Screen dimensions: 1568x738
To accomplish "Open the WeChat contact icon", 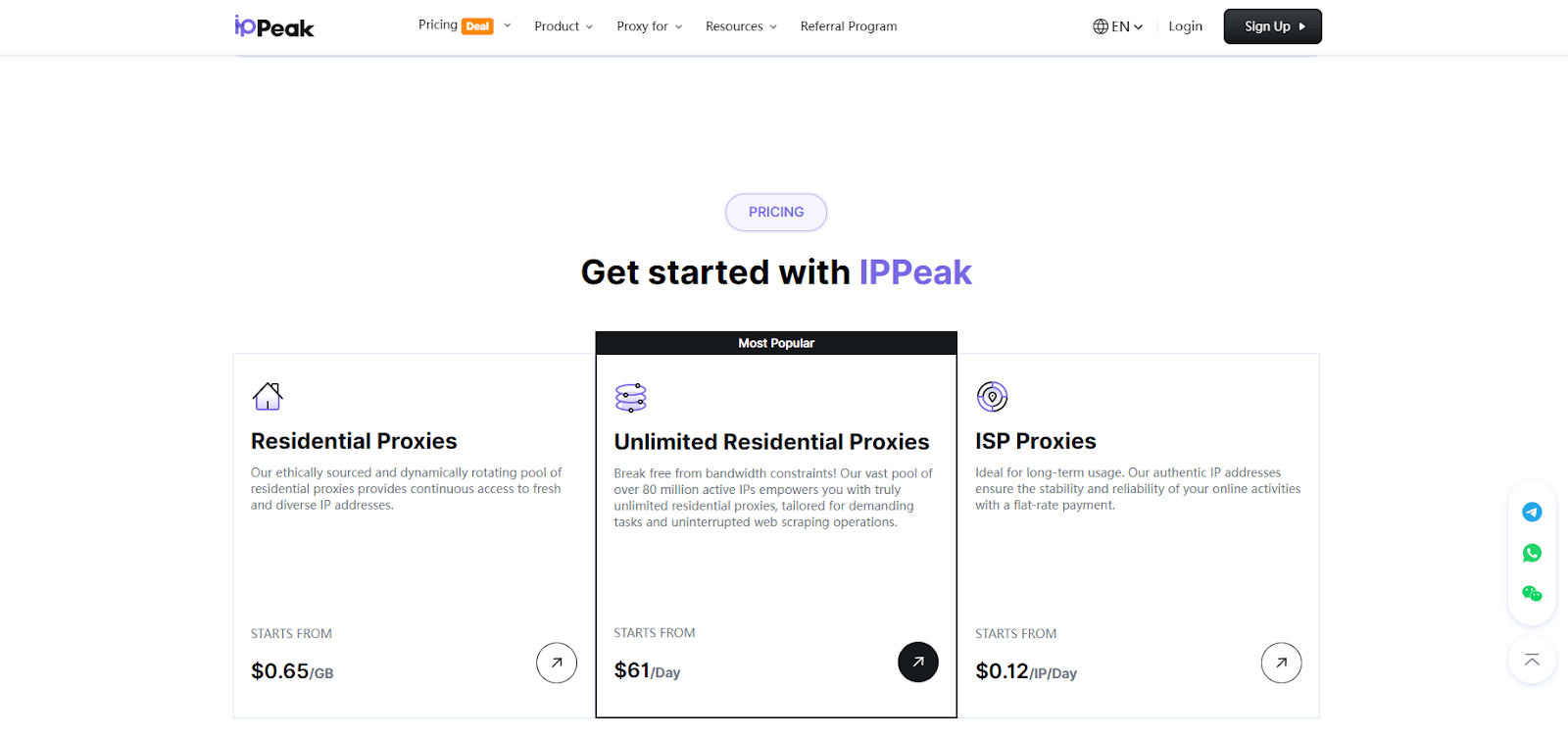I will tap(1532, 594).
